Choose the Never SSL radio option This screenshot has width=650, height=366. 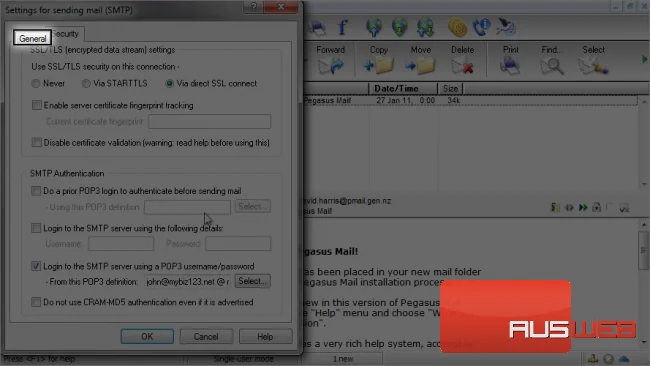pos(36,84)
